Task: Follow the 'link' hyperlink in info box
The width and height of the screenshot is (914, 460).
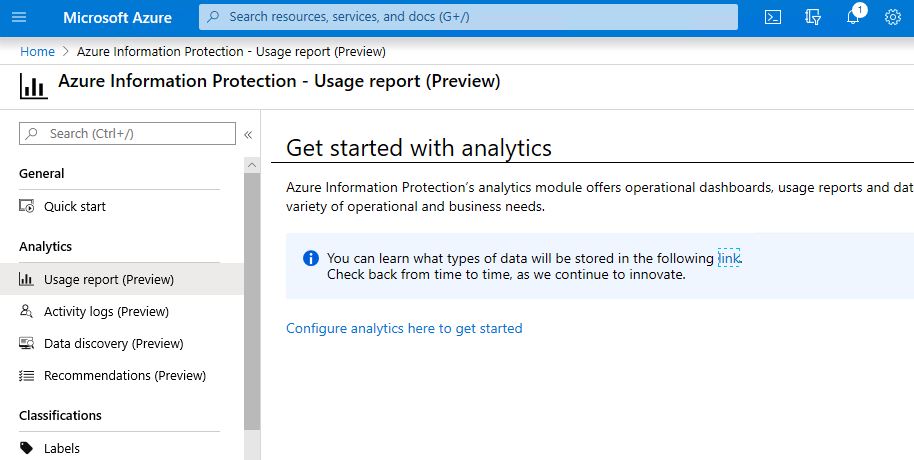Action: 729,258
